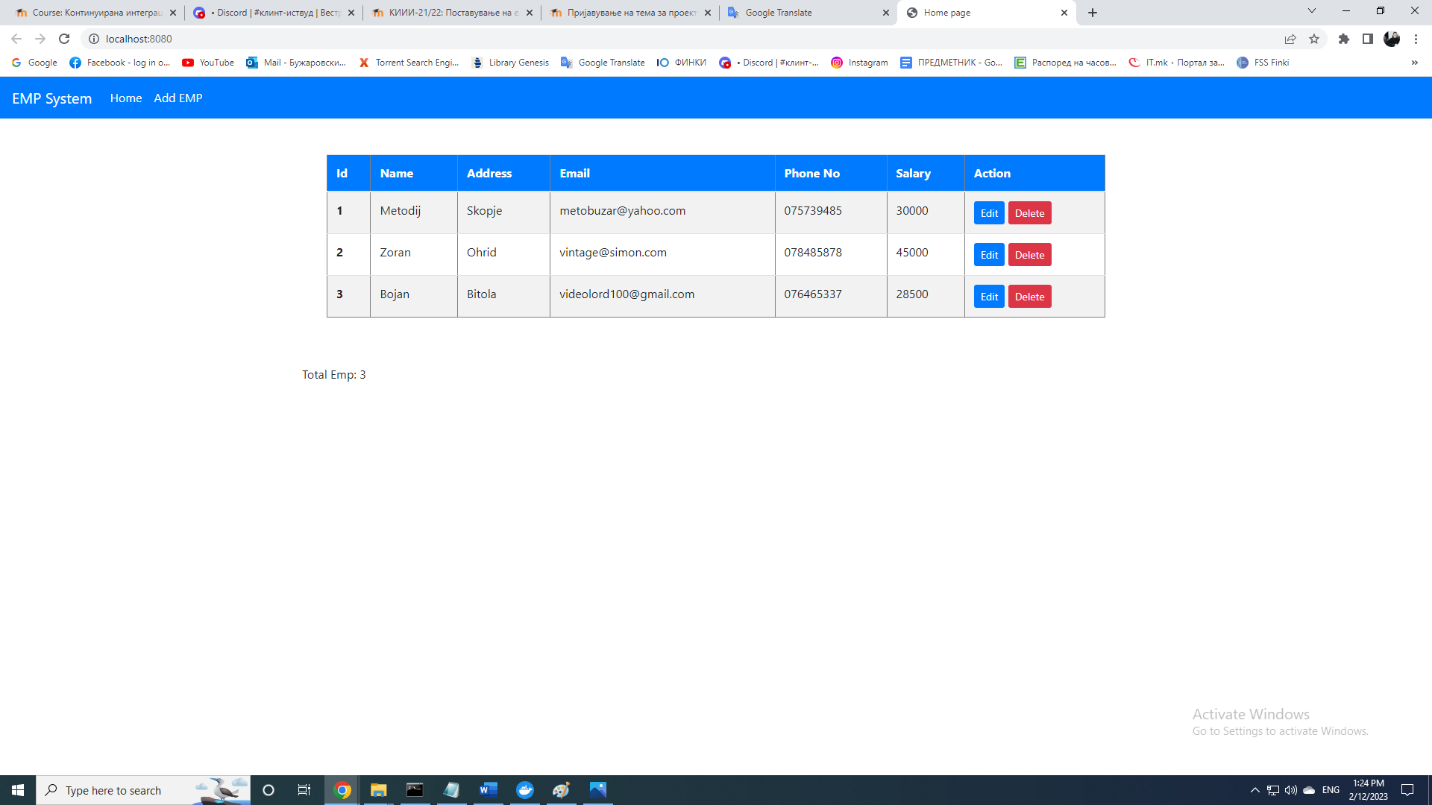Viewport: 1432px width, 805px height.
Task: Open a new tab with the plus icon
Action: click(x=1092, y=14)
